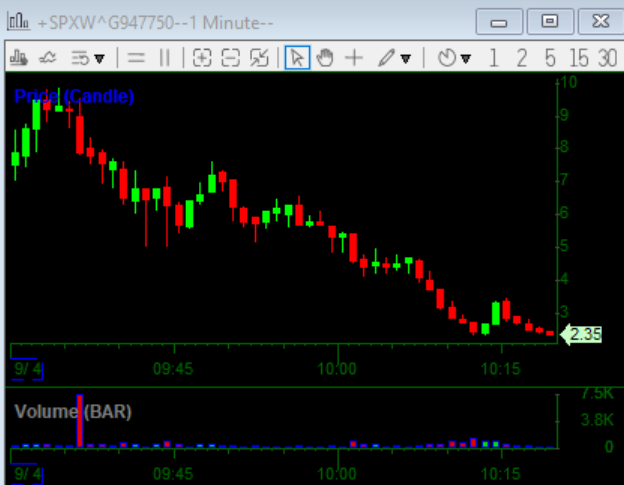Expand the list settings dropdown arrow
Image resolution: width=624 pixels, height=485 pixels.
[x=99, y=59]
